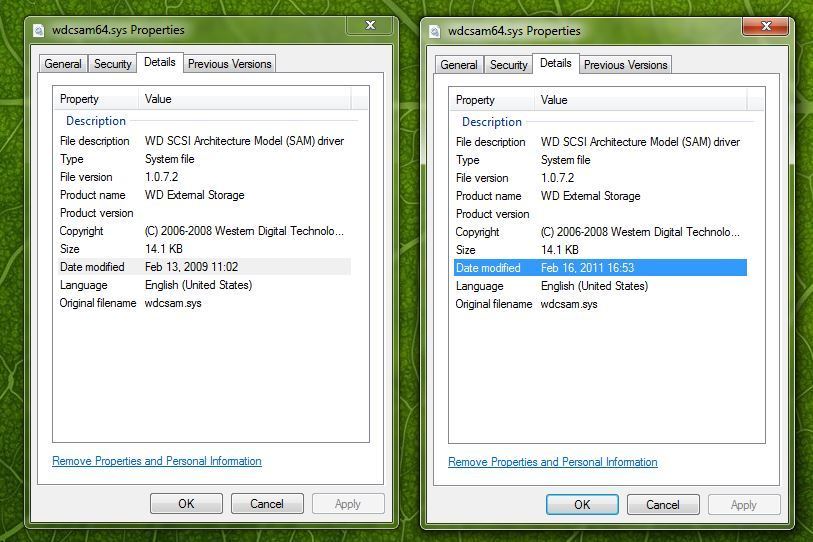Open General tab in right Properties window
Screen dimensions: 813x542
[459, 65]
